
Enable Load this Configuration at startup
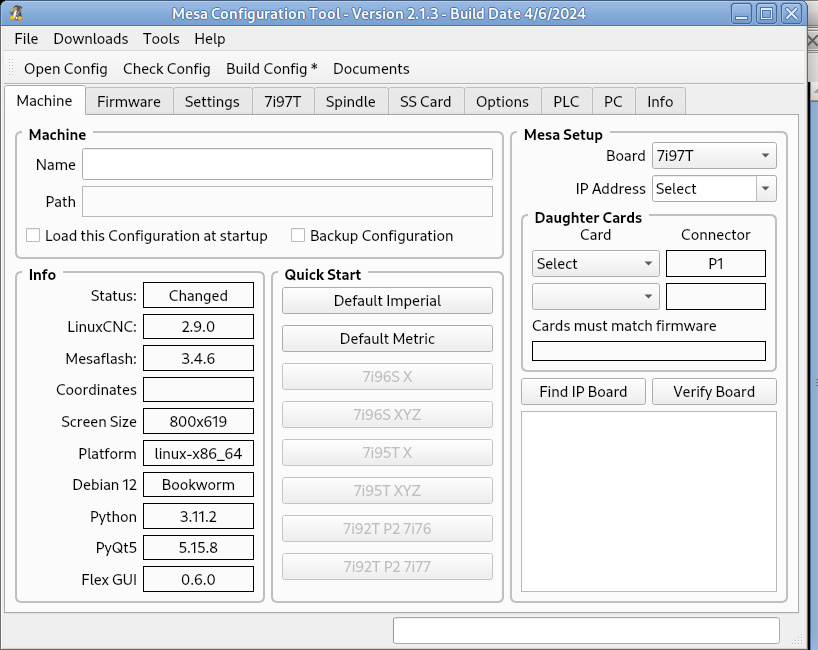tap(33, 235)
